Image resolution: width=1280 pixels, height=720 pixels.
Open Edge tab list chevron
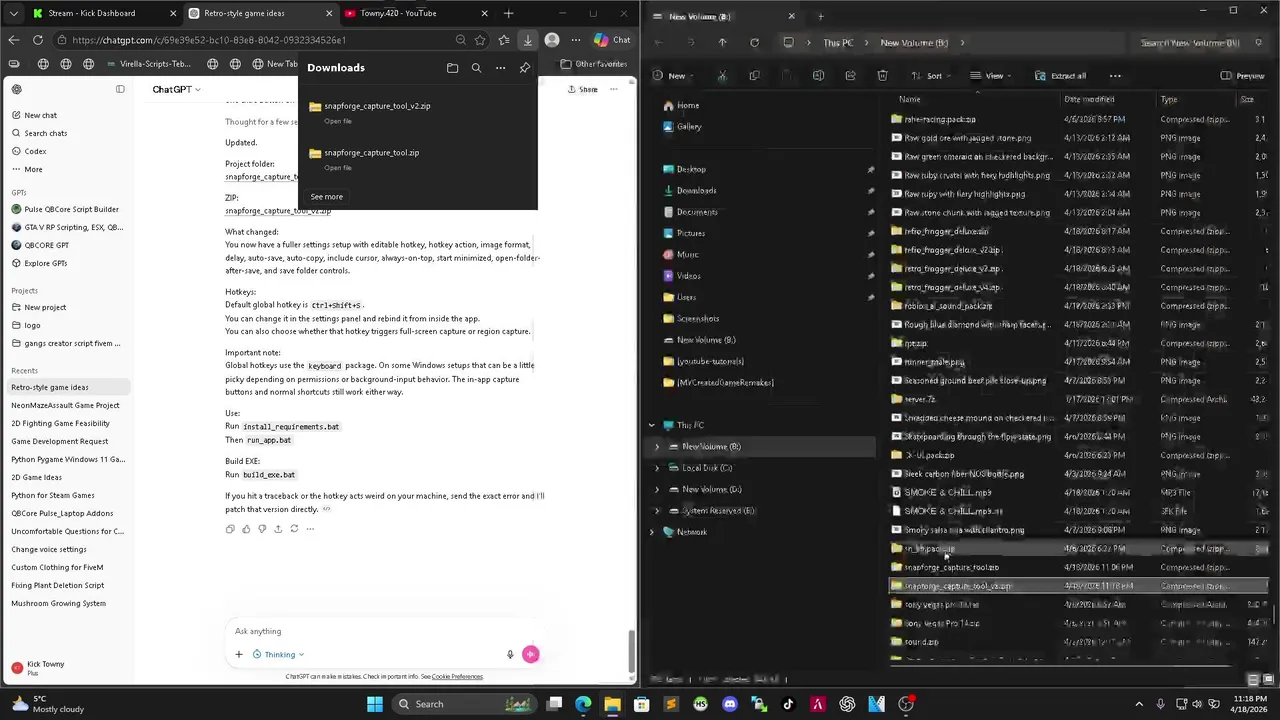click(x=13, y=14)
